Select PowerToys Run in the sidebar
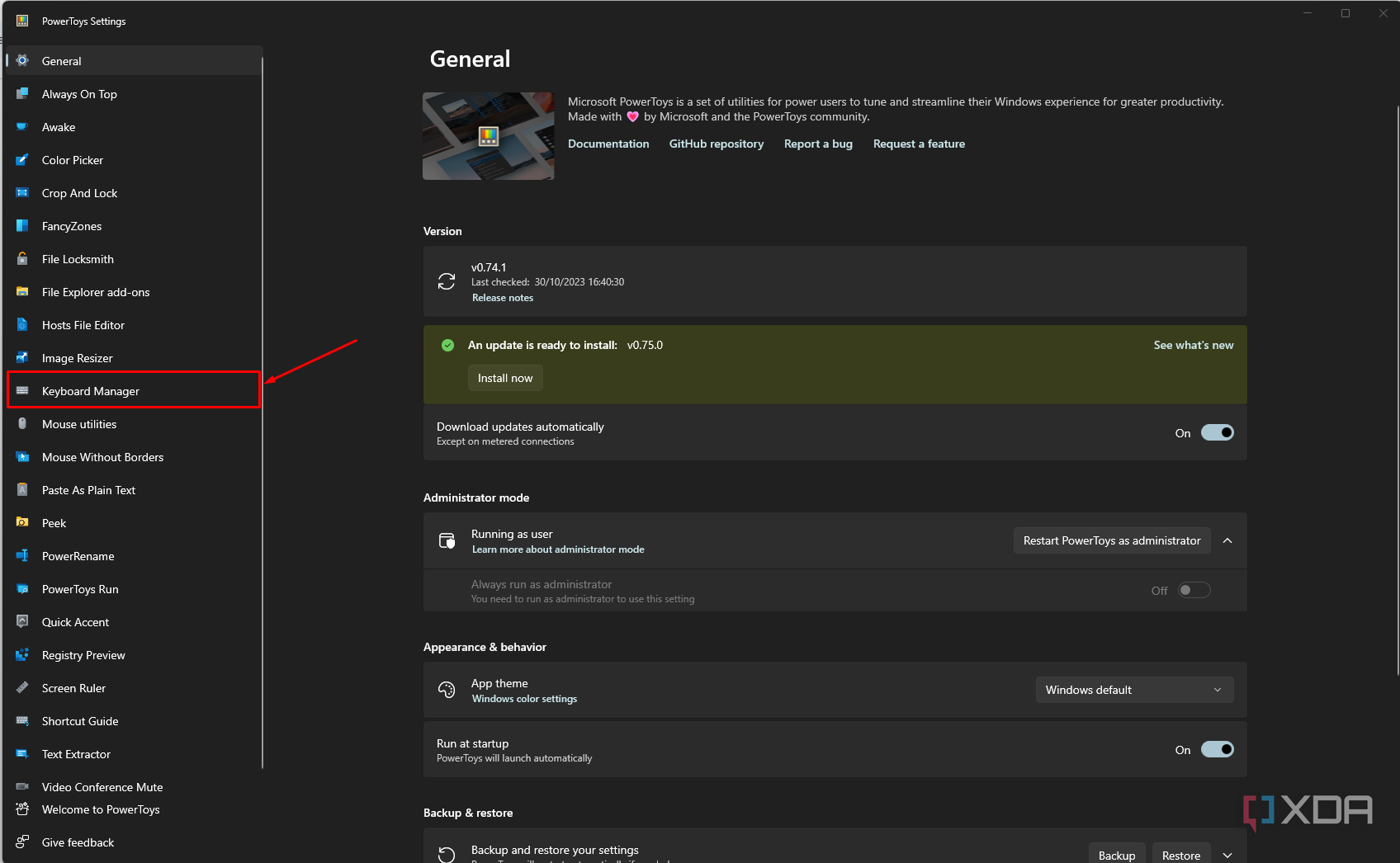 (80, 589)
